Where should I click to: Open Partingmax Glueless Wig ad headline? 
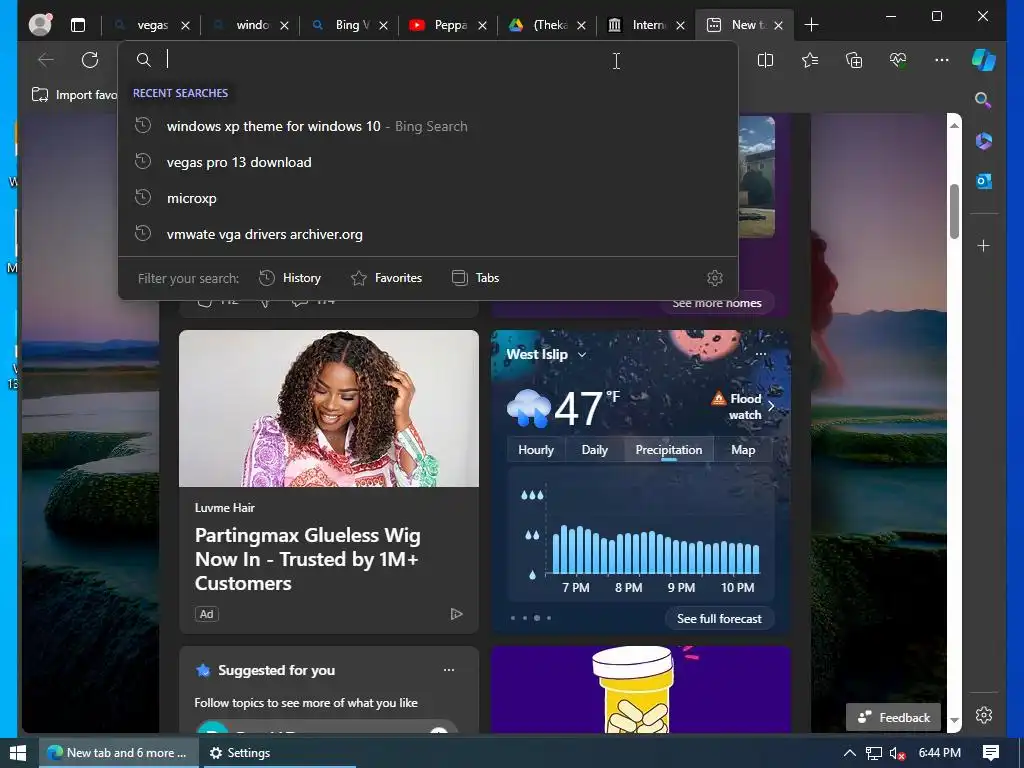pos(308,559)
